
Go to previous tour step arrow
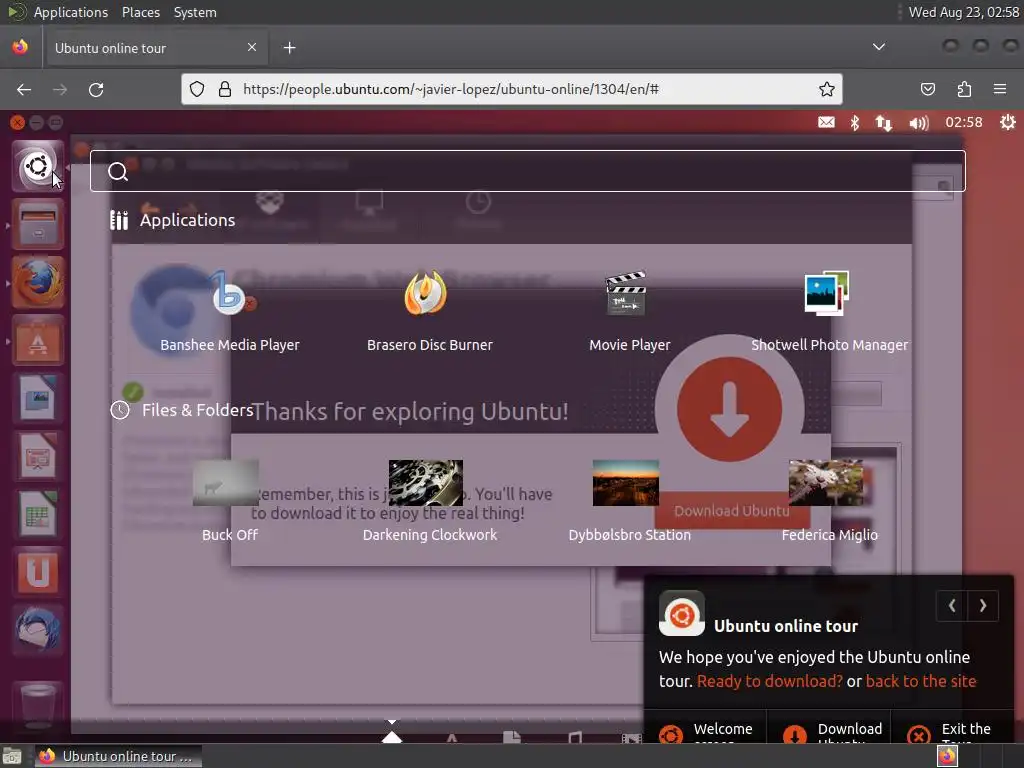coord(952,606)
